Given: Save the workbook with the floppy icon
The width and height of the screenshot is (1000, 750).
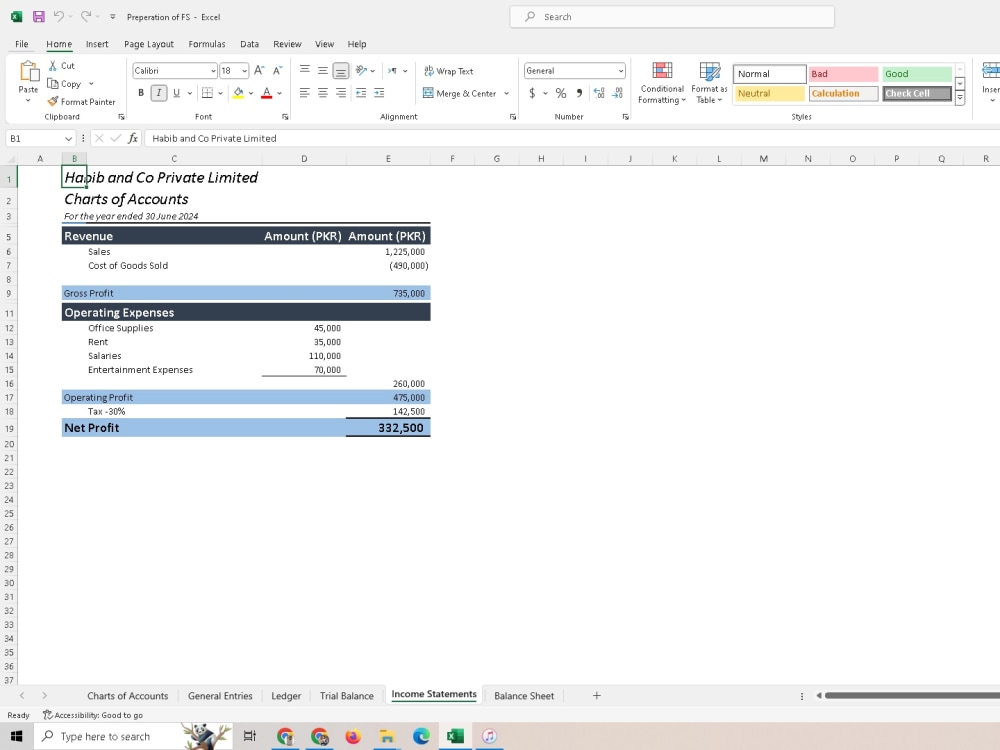Looking at the screenshot, I should coord(38,17).
